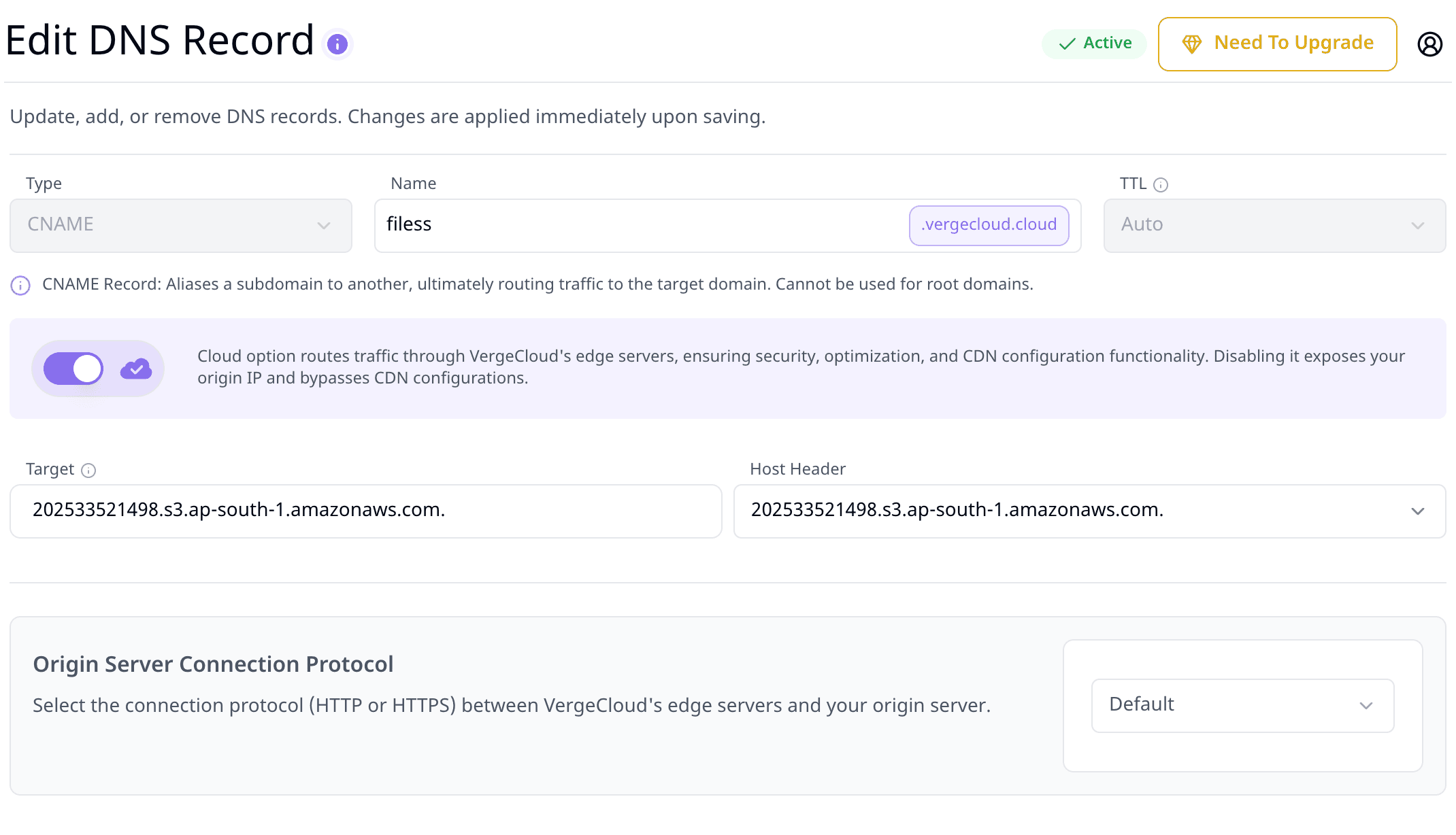
Task: Click the Origin Server Connection Protocol heading
Action: [x=213, y=664]
